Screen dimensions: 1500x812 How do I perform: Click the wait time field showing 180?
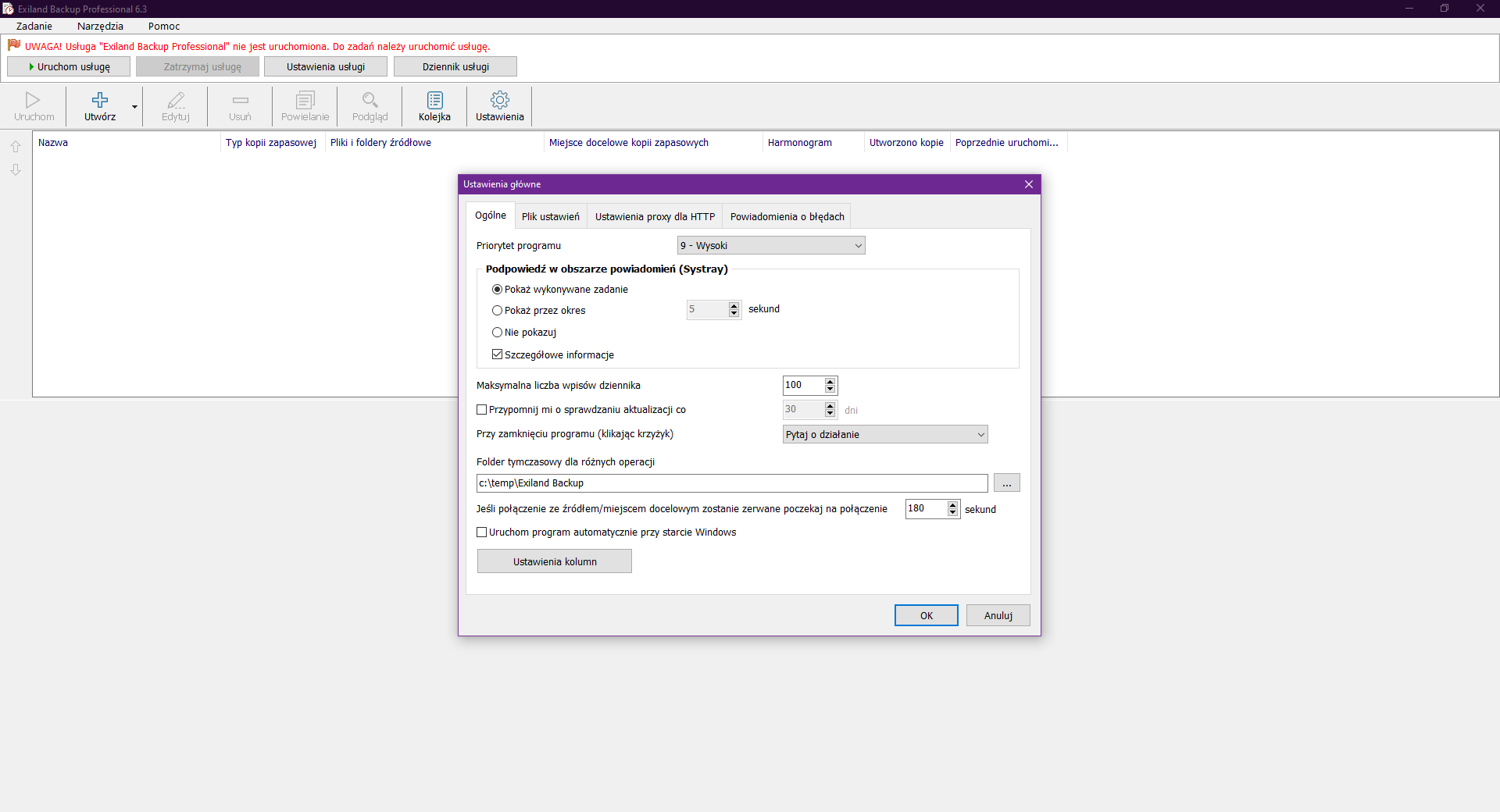(x=926, y=508)
